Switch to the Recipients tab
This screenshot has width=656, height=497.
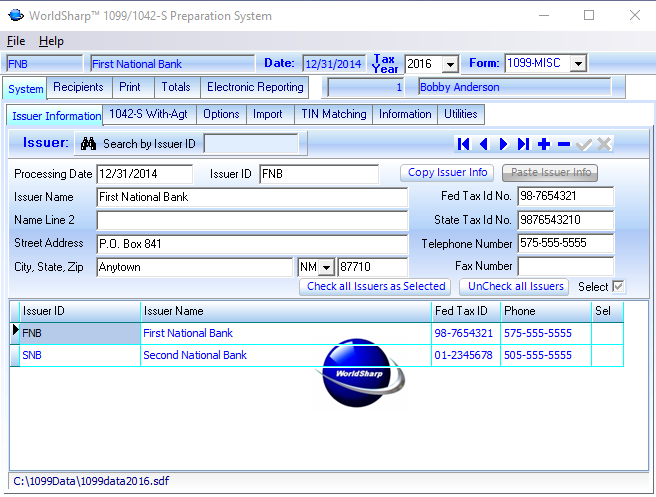pos(78,87)
